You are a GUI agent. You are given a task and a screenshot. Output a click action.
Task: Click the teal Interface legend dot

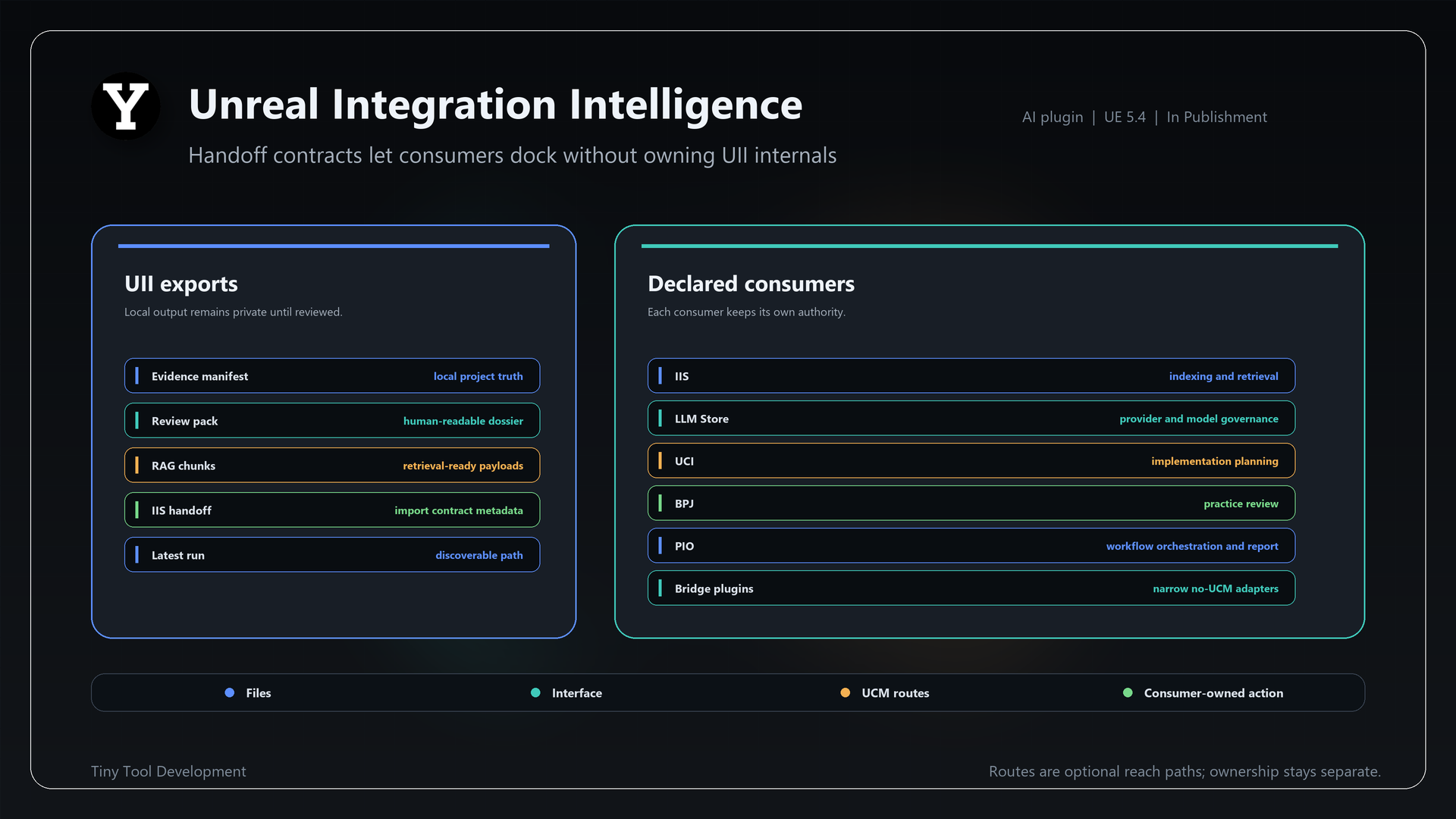click(x=535, y=692)
